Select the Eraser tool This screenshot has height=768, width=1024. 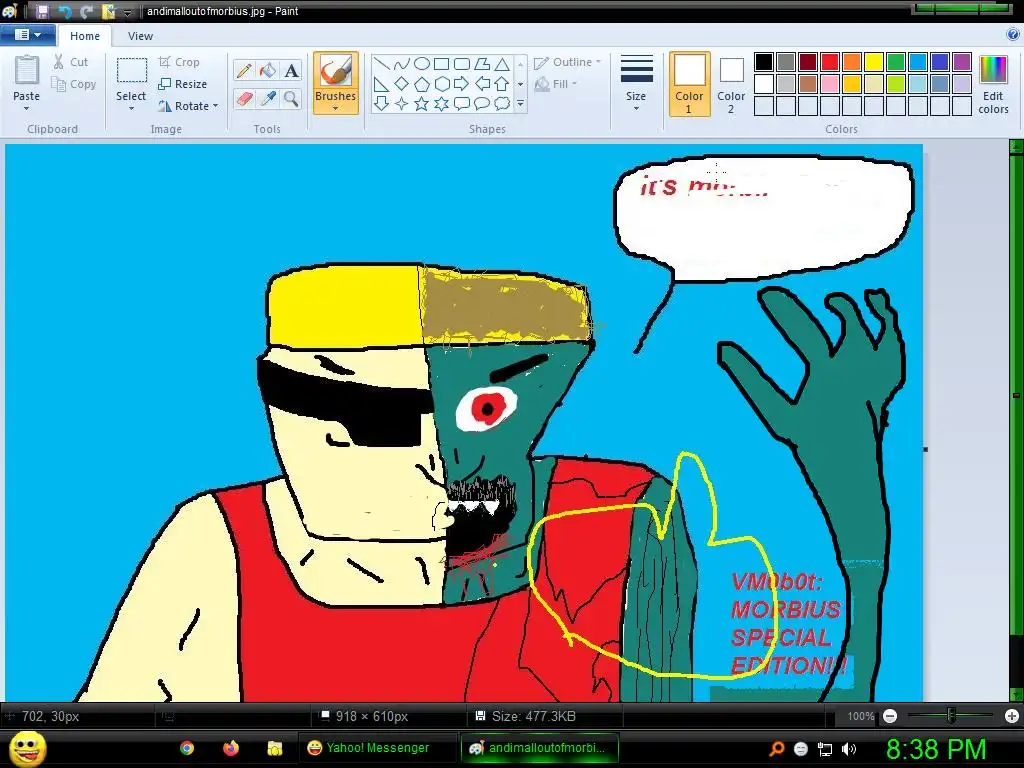coord(244,99)
